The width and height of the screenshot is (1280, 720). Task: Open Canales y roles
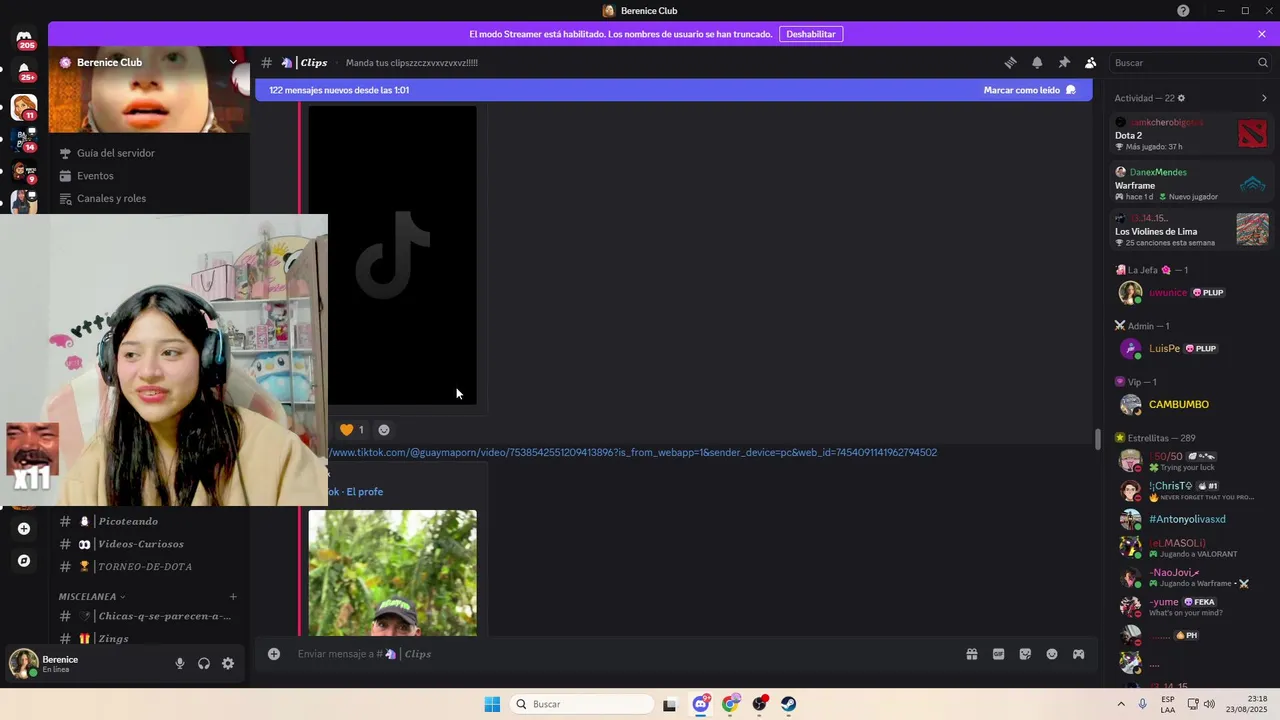coord(111,198)
